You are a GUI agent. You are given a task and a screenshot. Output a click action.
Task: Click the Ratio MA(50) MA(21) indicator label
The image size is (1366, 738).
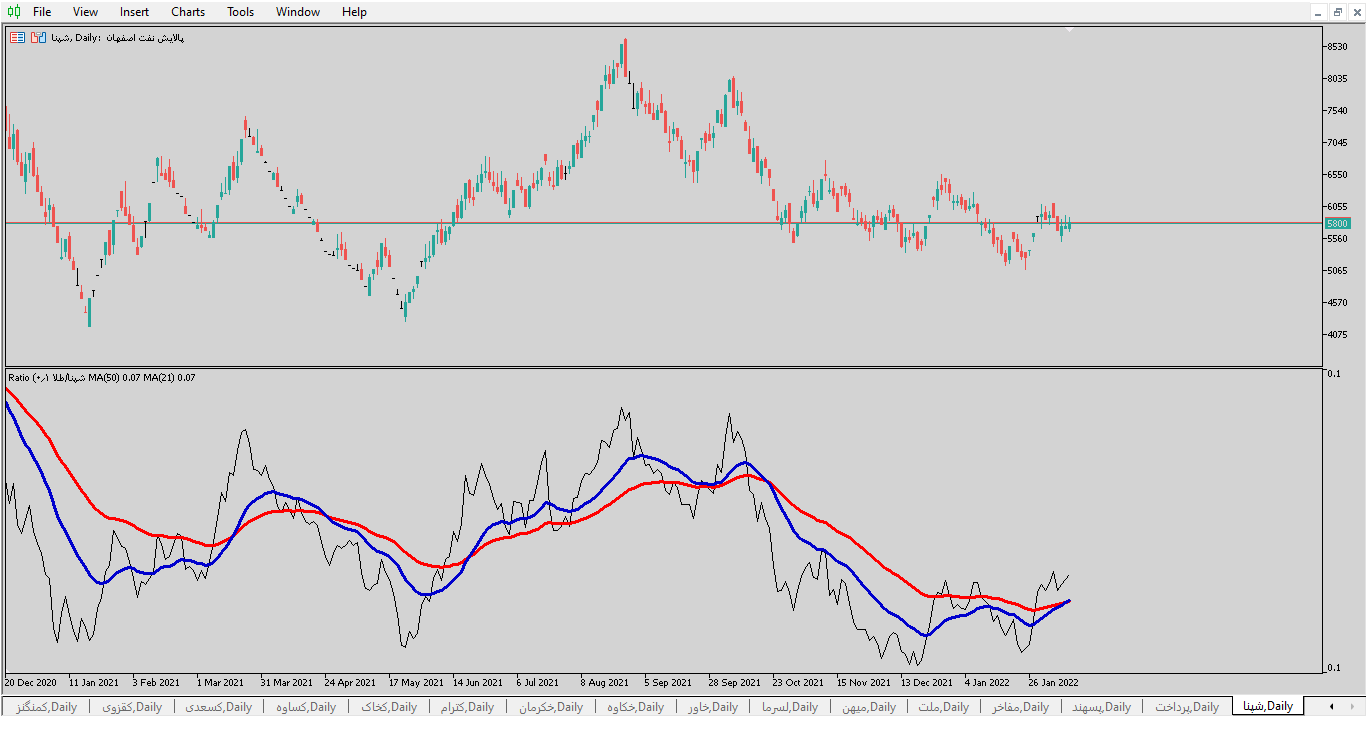[100, 377]
